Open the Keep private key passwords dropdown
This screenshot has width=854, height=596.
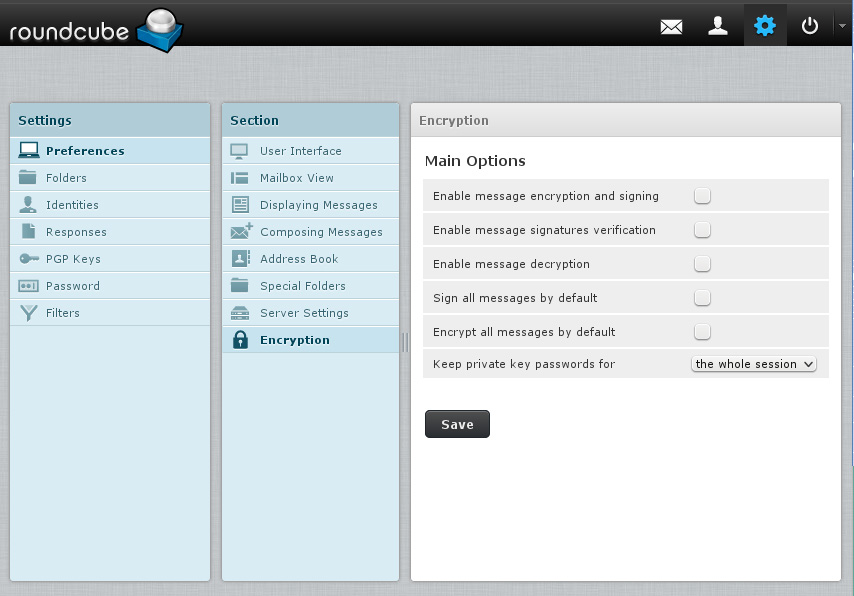754,364
